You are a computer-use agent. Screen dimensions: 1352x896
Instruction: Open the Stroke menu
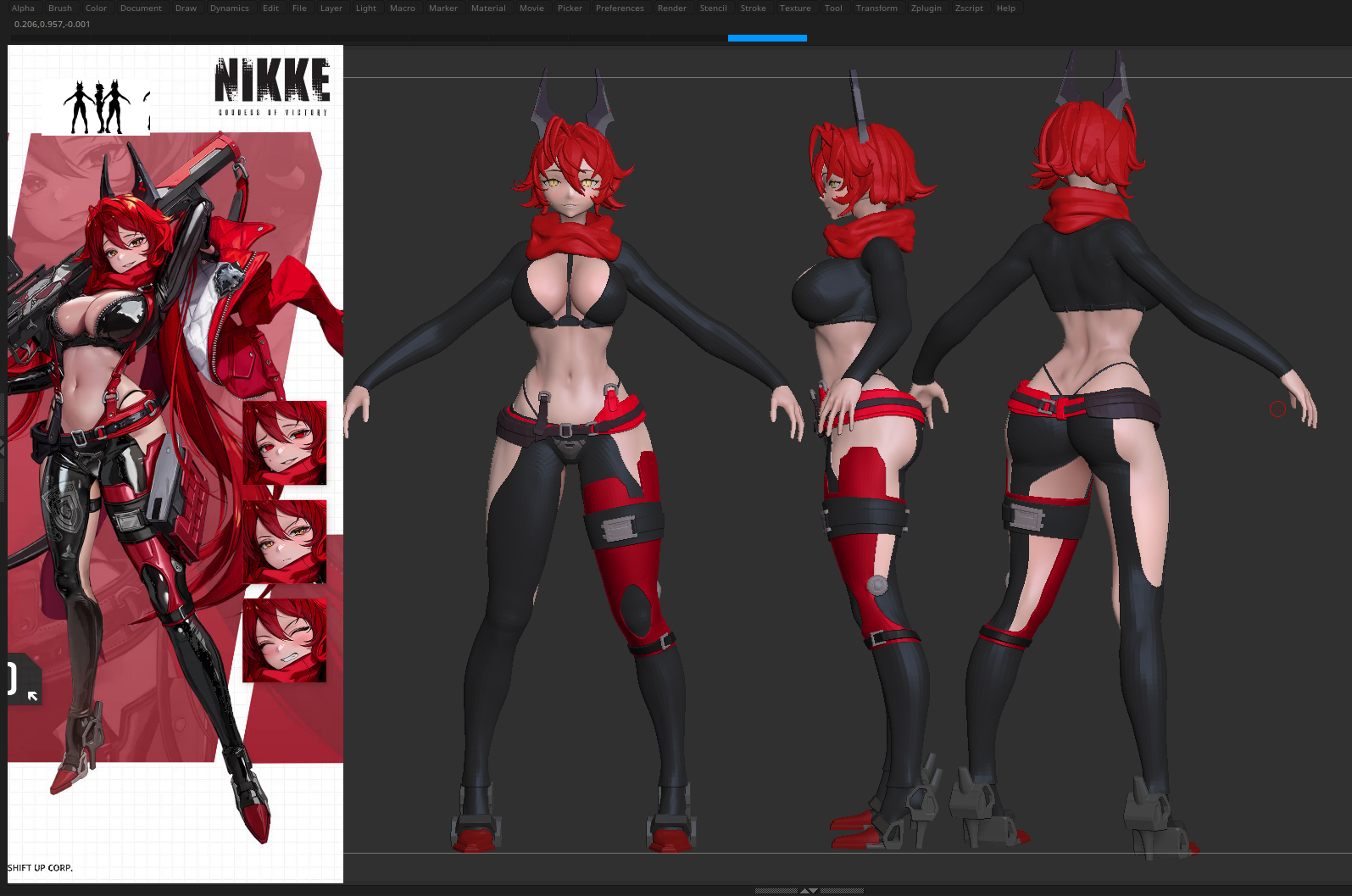click(754, 8)
